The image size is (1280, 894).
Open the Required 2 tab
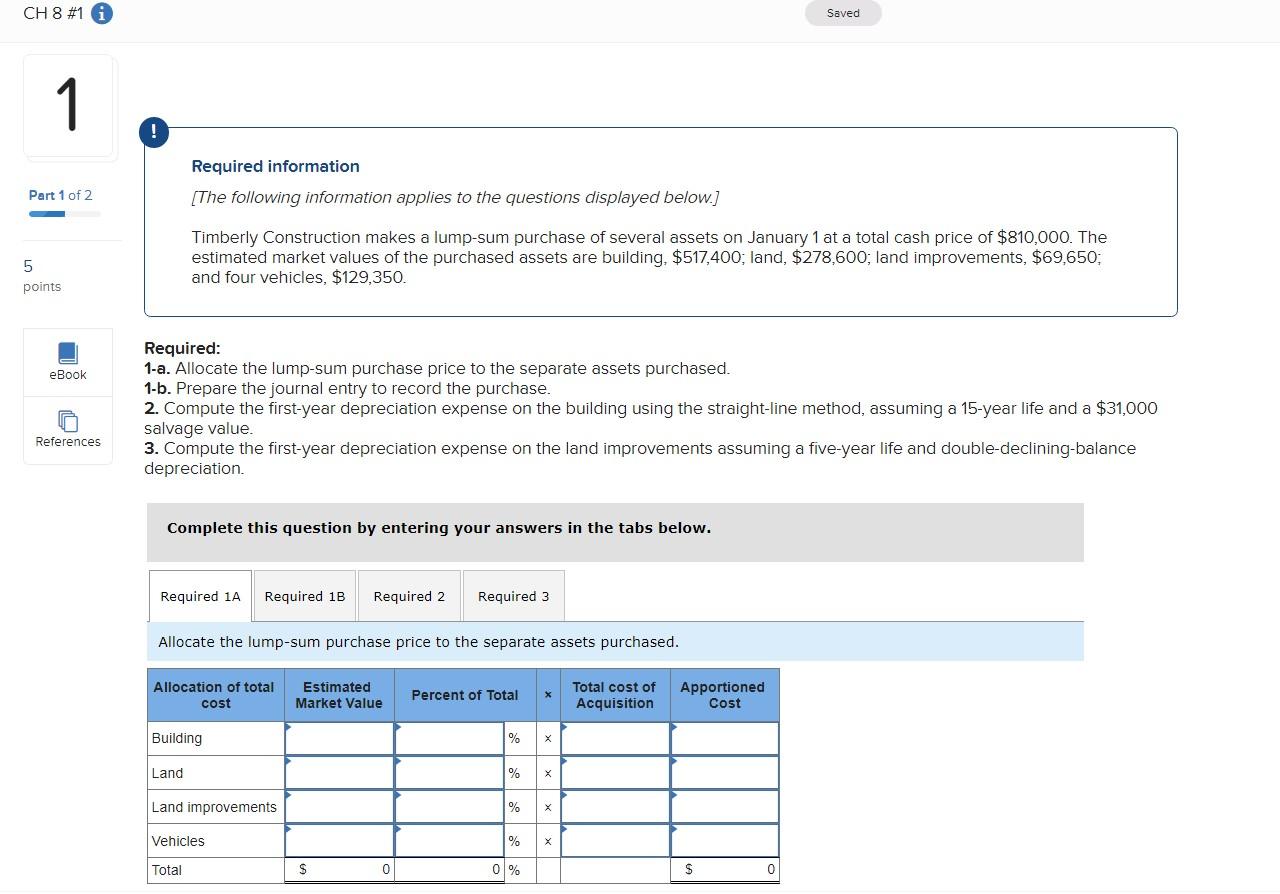tap(409, 596)
